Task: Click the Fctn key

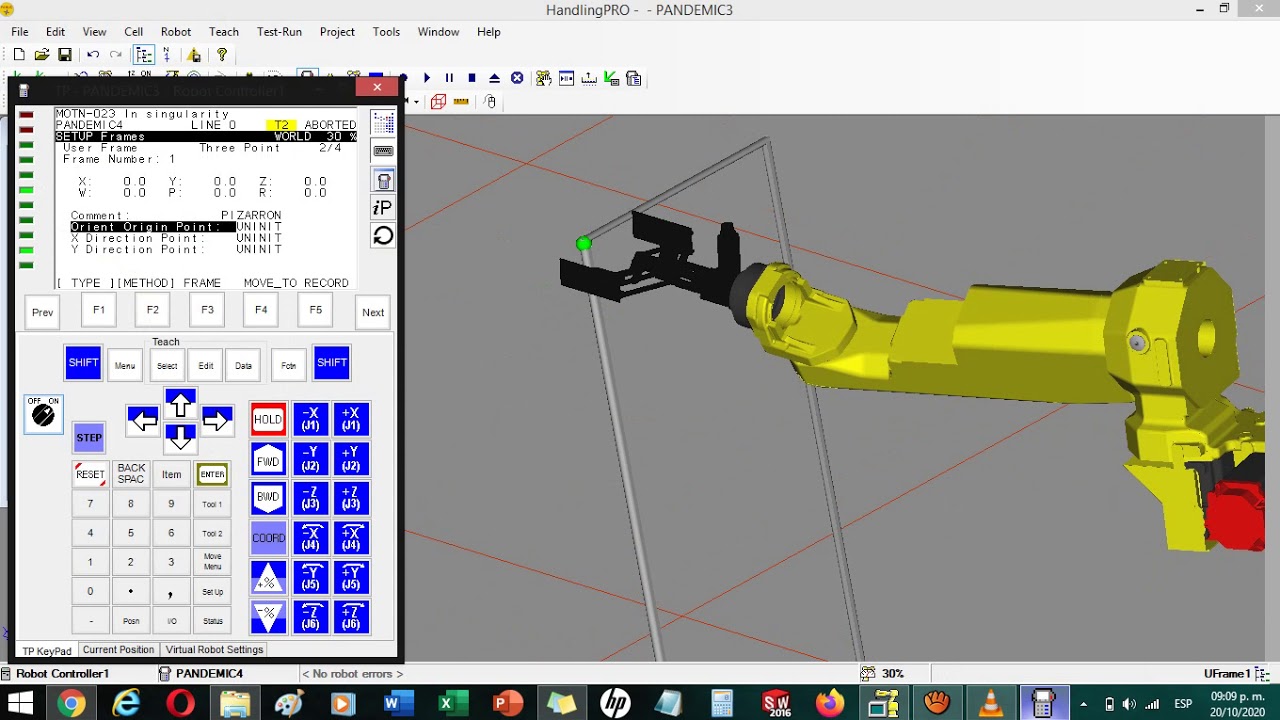Action: pyautogui.click(x=288, y=365)
